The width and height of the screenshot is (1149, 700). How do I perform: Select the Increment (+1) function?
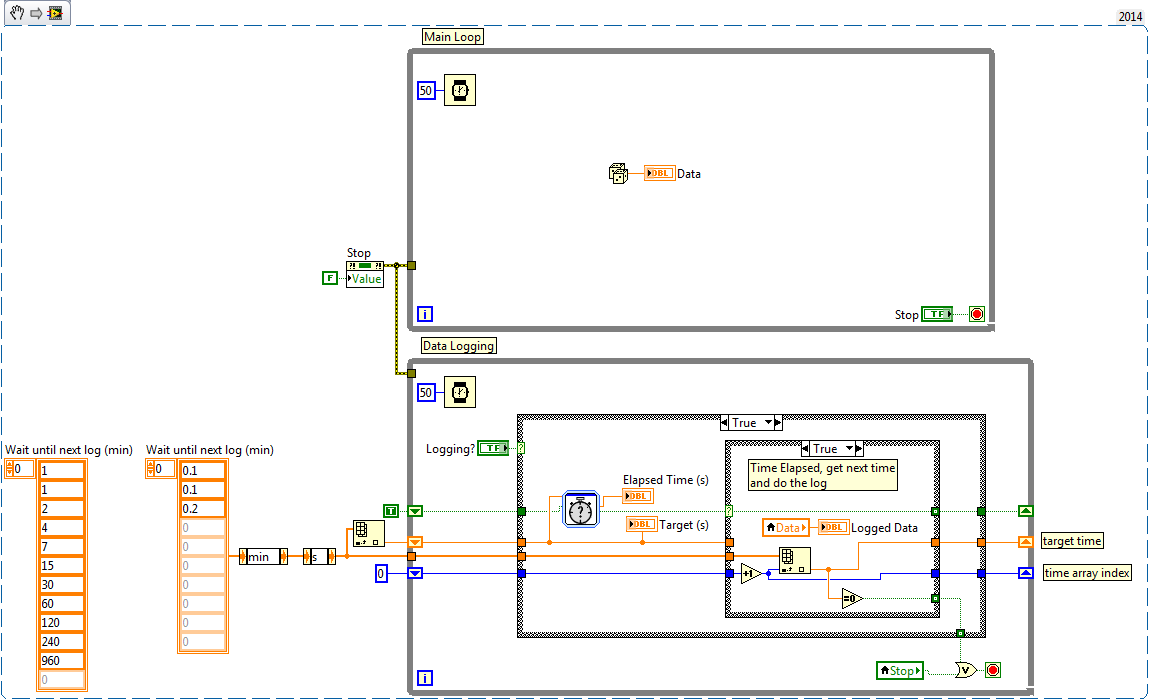pos(750,573)
